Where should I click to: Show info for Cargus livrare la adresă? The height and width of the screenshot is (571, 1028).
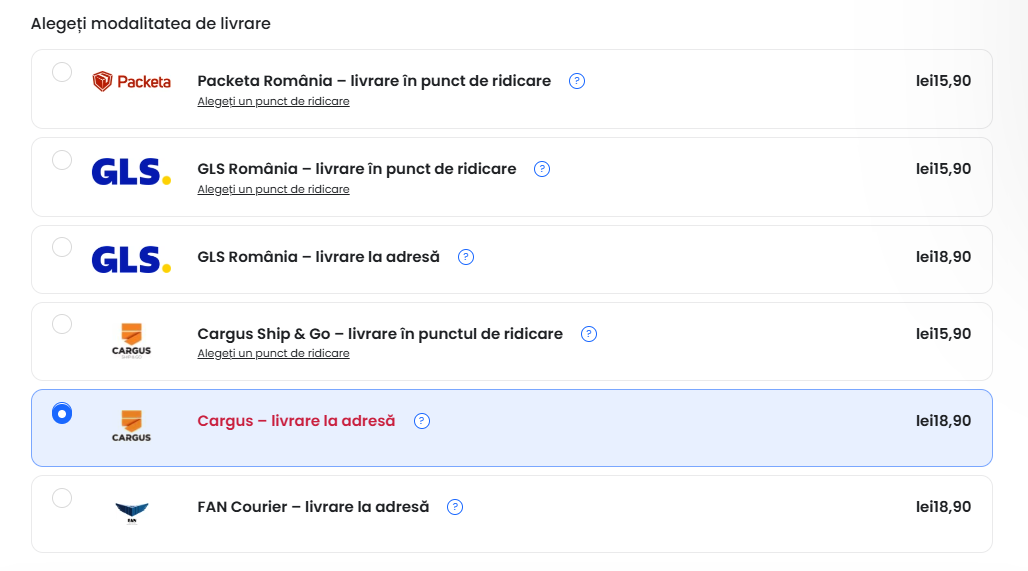point(422,421)
